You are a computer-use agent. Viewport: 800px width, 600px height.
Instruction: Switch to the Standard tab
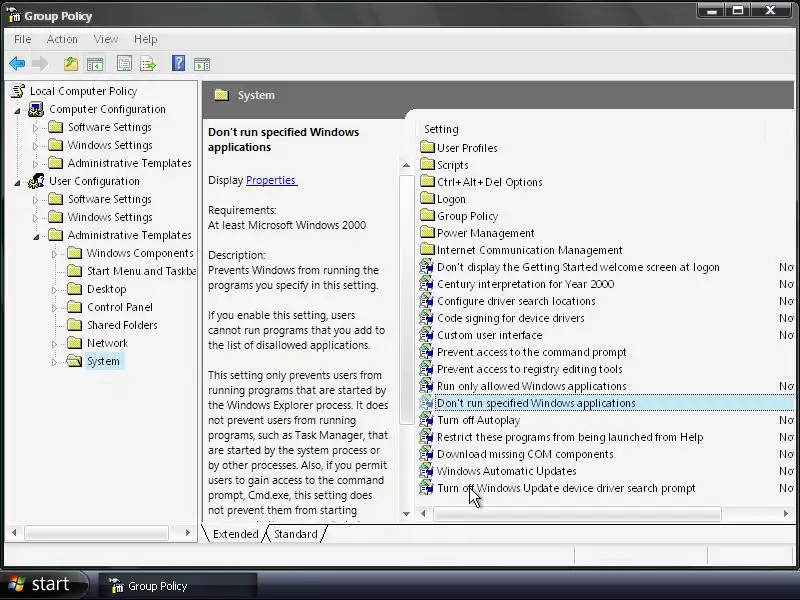296,534
